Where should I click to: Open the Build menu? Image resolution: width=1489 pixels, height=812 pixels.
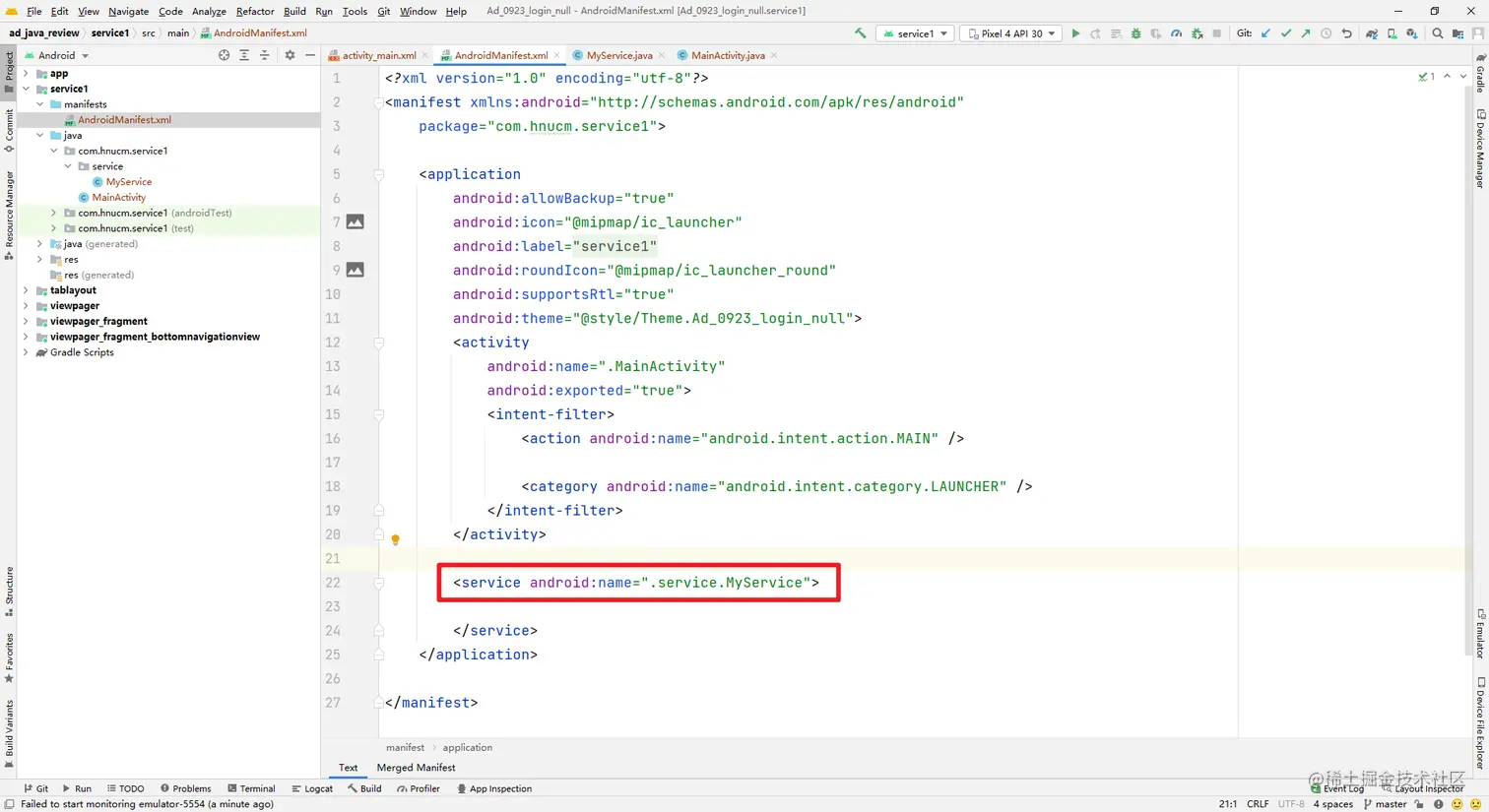click(x=294, y=11)
